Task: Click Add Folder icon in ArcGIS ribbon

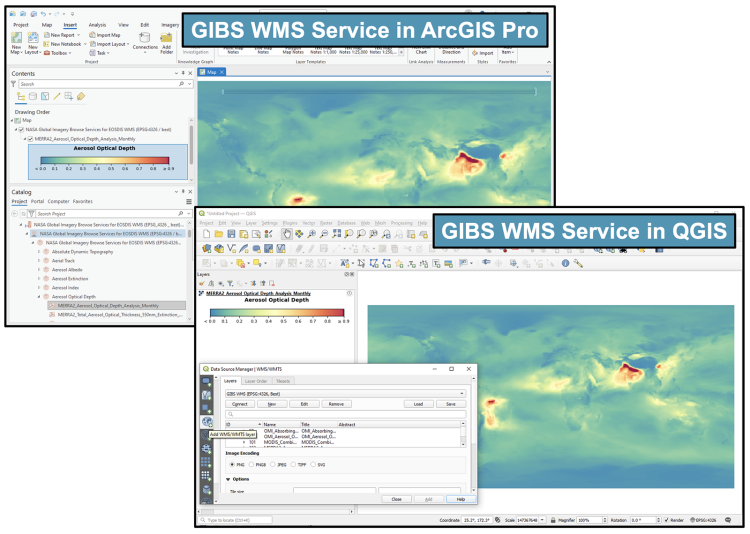Action: 166,38
